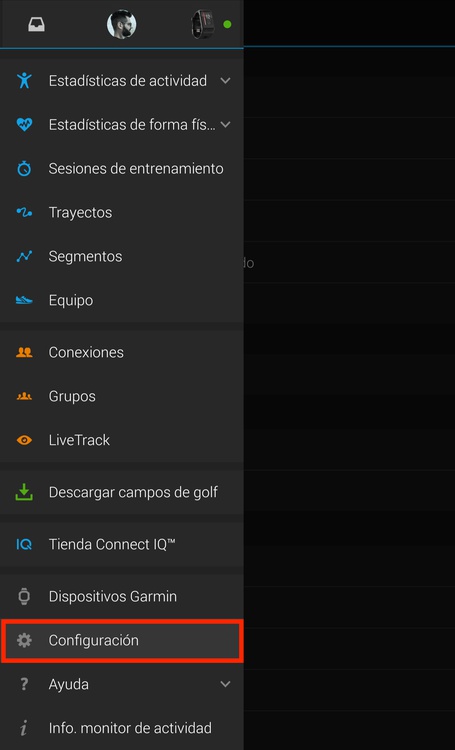
Task: Open Conexiones menu item
Action: point(122,352)
